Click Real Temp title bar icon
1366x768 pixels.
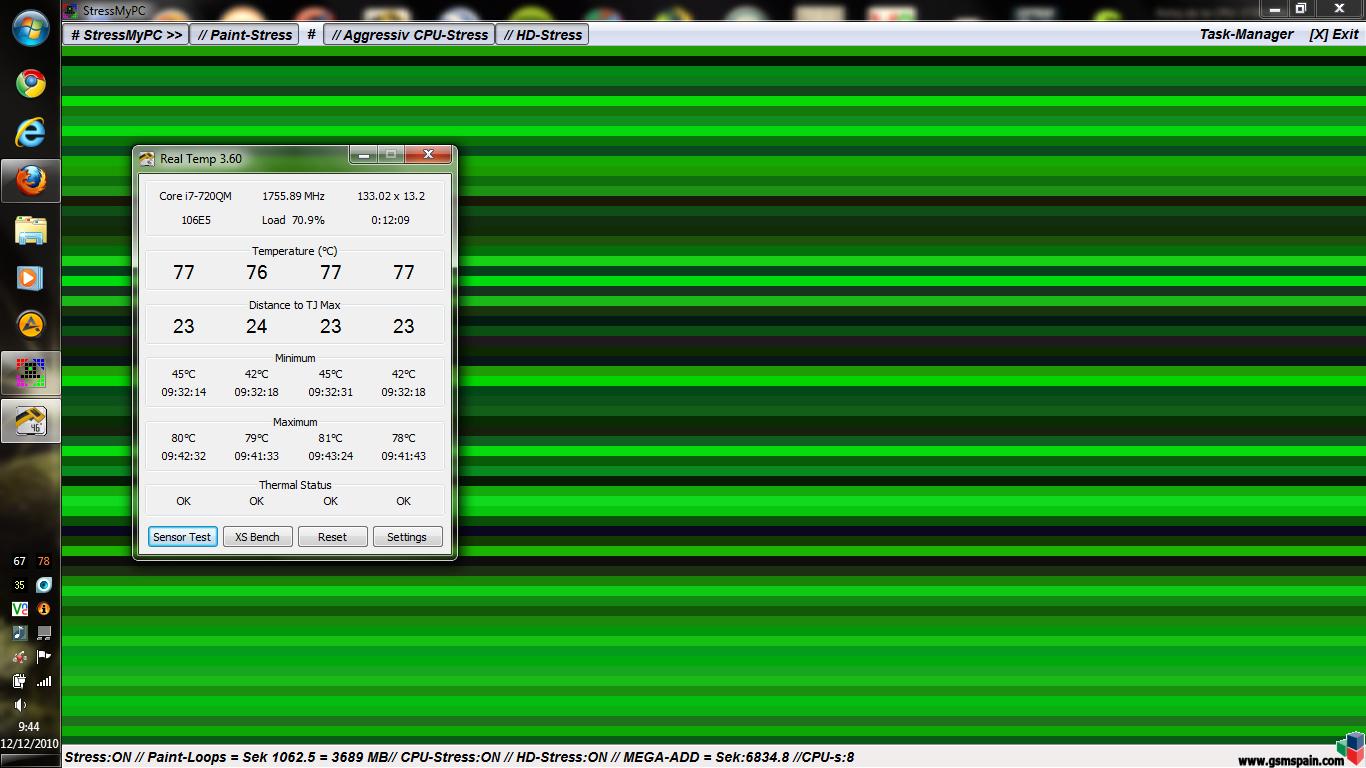[x=147, y=158]
